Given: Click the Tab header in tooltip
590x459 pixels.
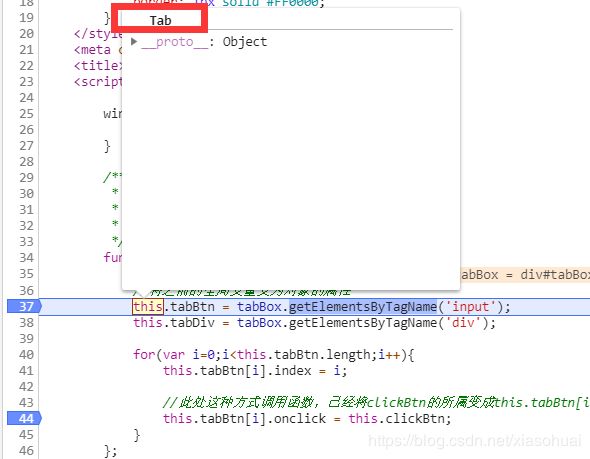Looking at the screenshot, I should (160, 20).
